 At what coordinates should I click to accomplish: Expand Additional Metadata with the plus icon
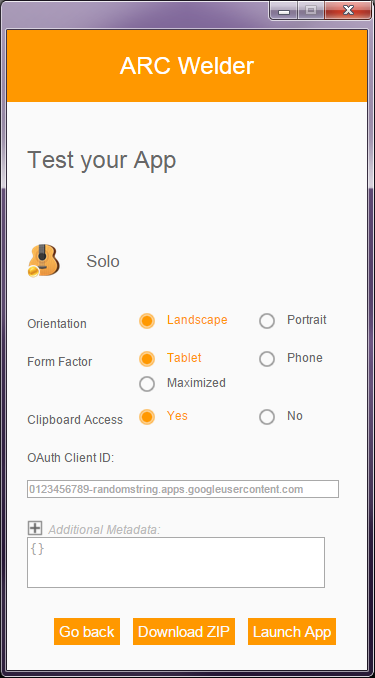pyautogui.click(x=35, y=528)
